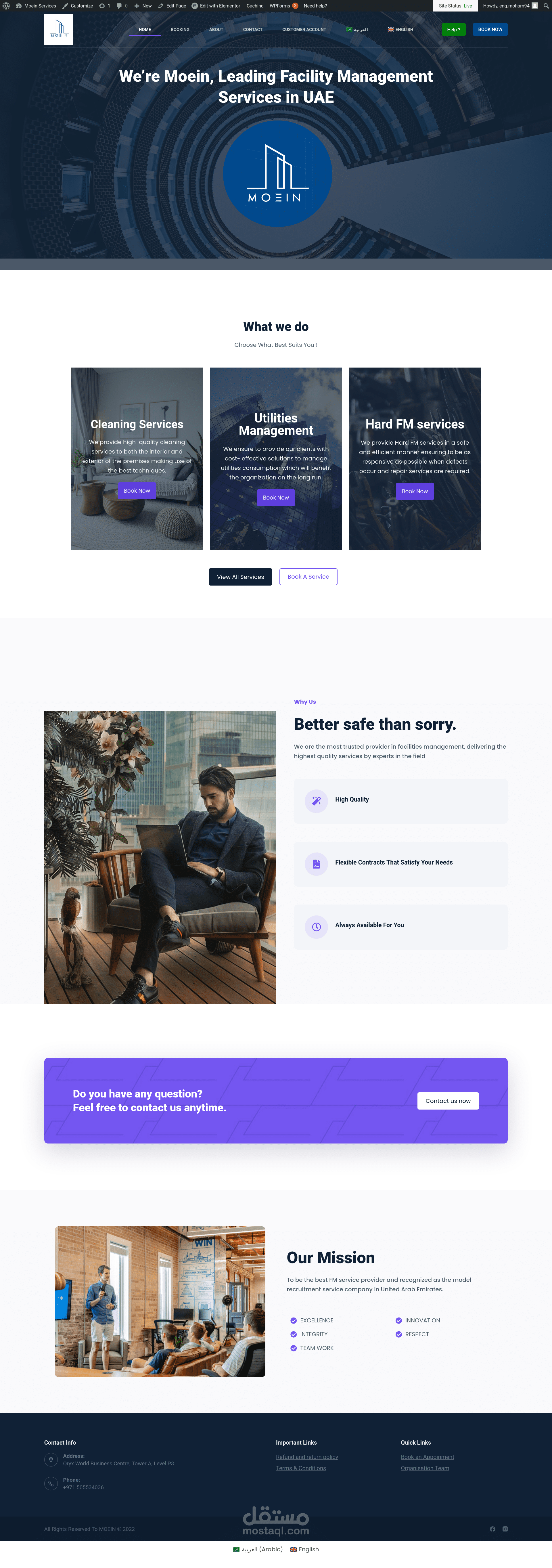Click the Always Available clock icon
The height and width of the screenshot is (1568, 552).
tap(317, 926)
